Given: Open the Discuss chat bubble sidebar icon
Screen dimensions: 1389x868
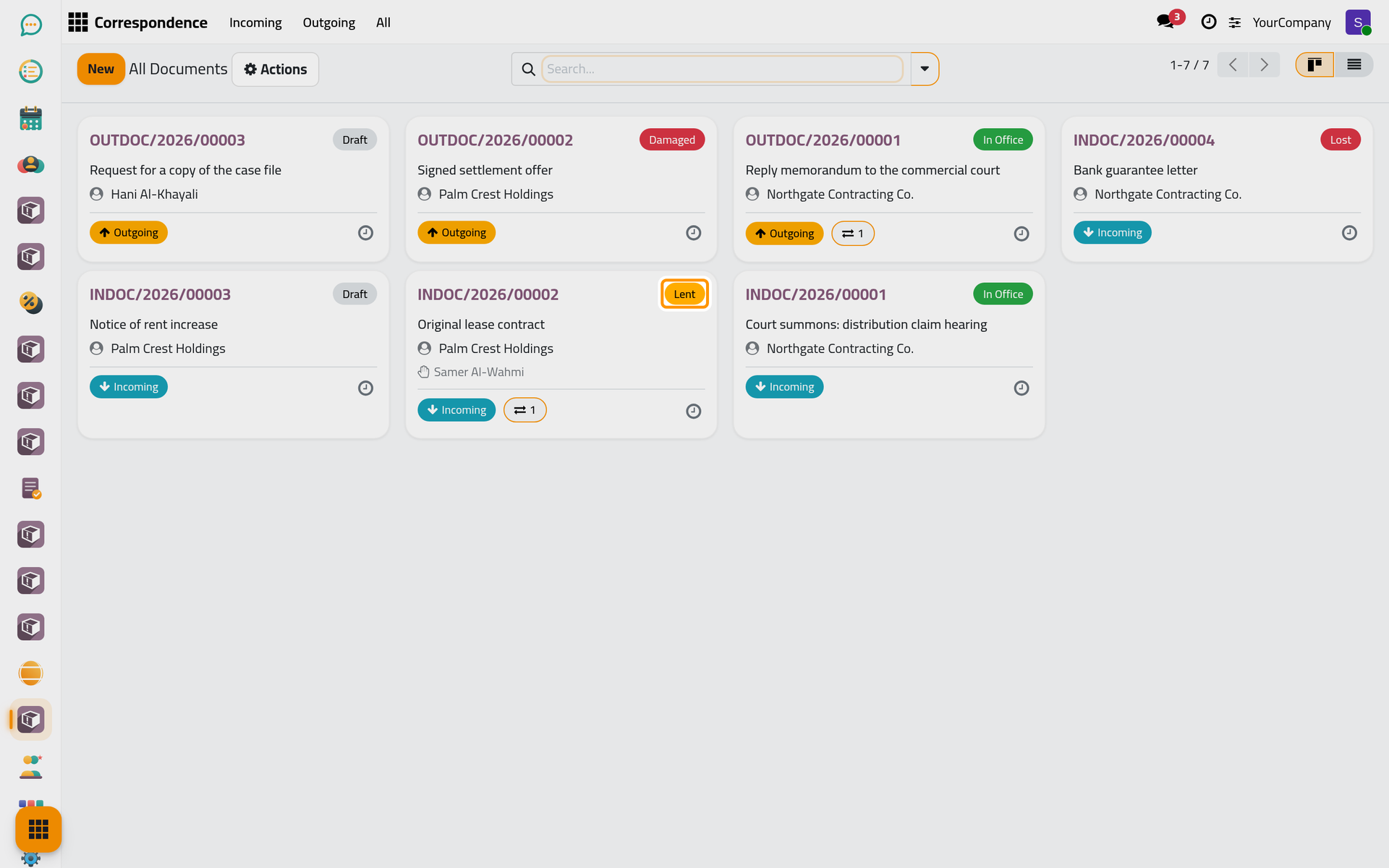Looking at the screenshot, I should click(x=30, y=25).
